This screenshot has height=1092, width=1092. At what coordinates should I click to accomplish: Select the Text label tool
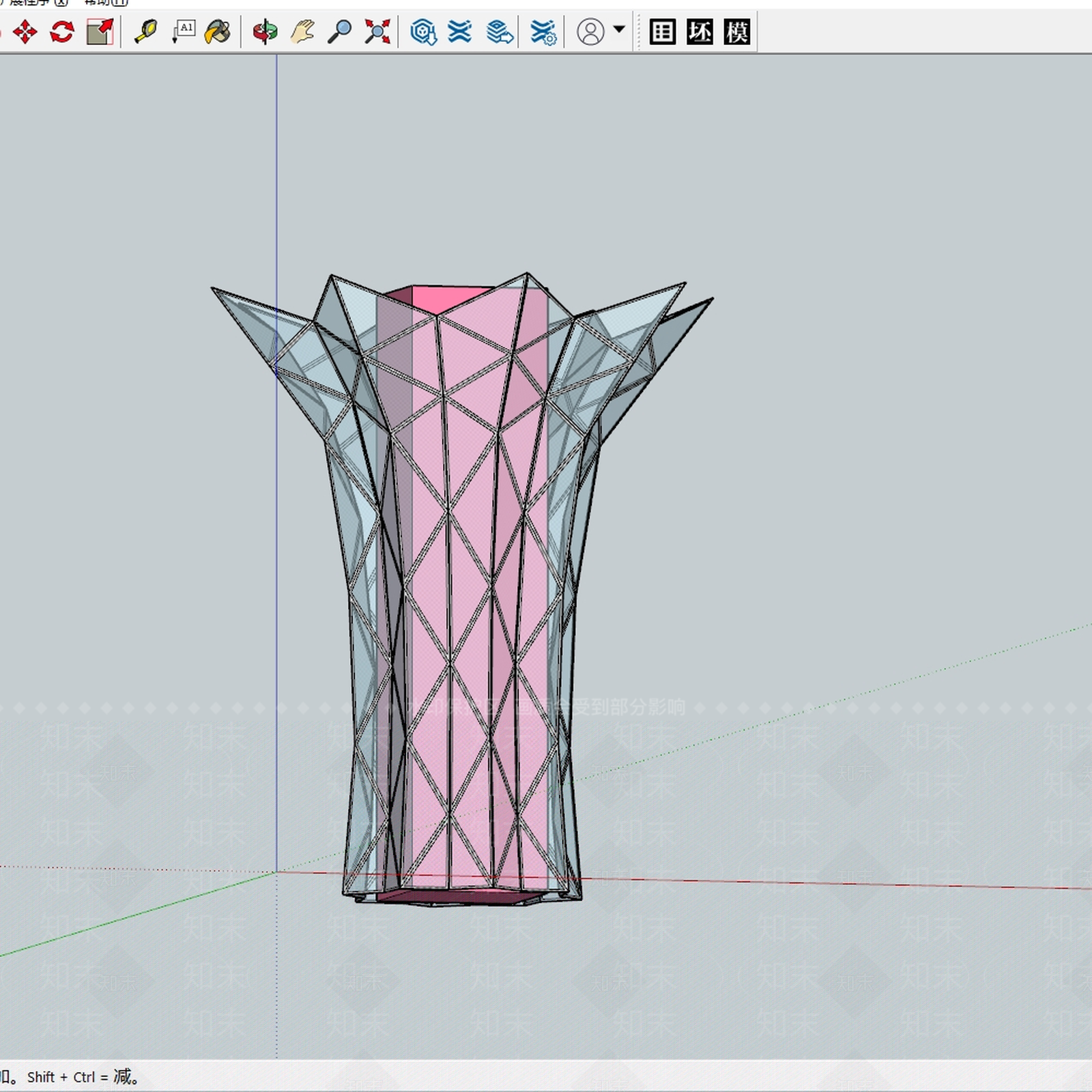(x=183, y=32)
